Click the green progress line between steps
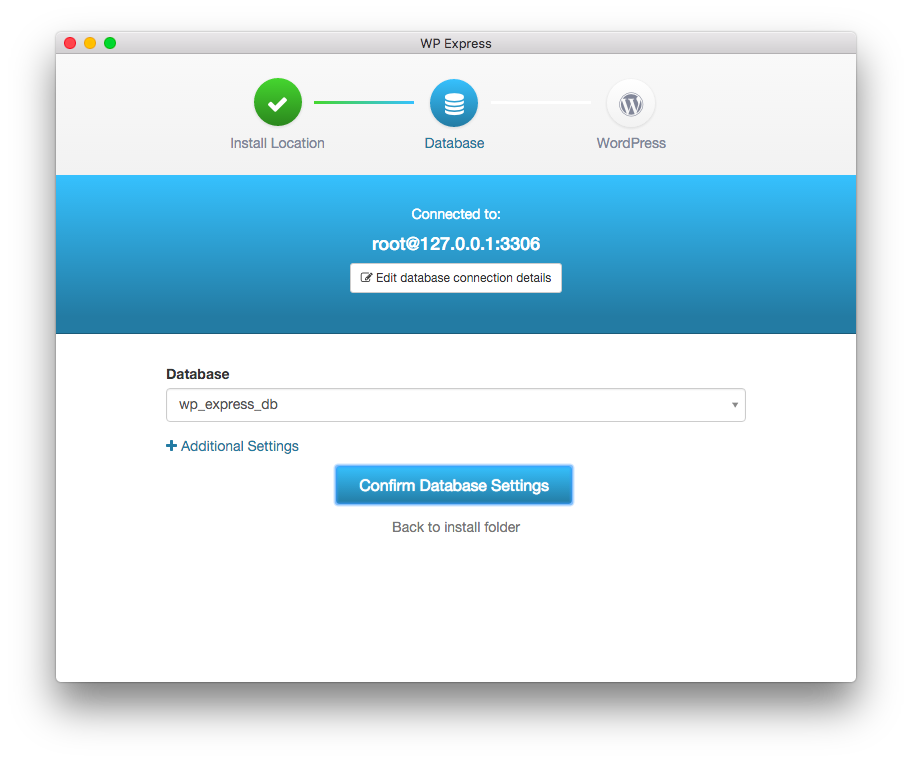Viewport: 912px width, 762px height. coord(363,102)
